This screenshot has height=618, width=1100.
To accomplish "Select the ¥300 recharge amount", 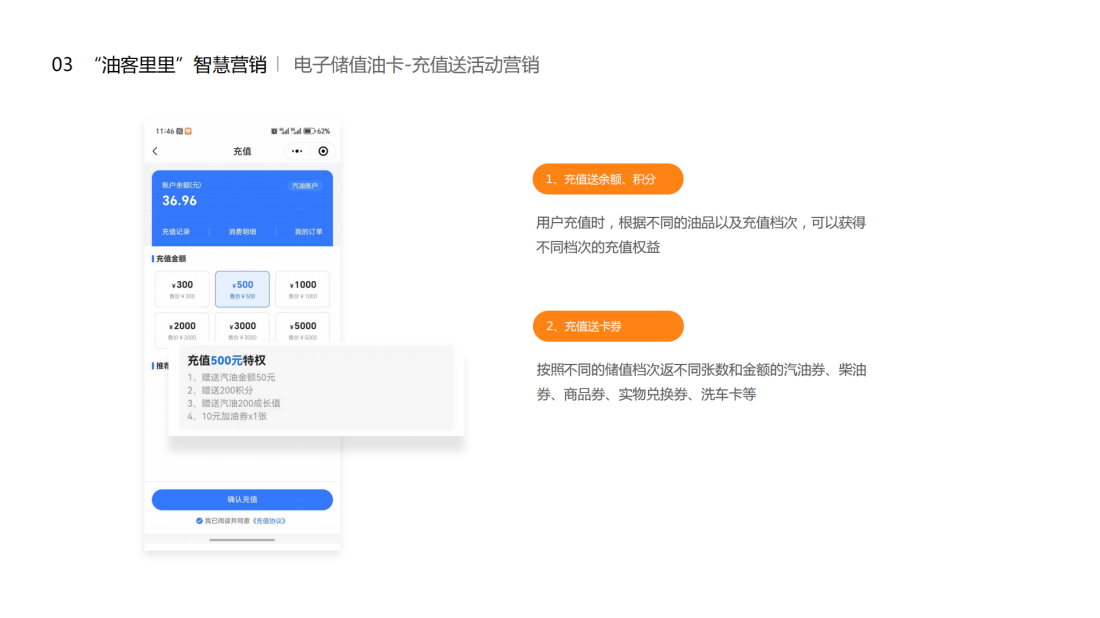I will (x=182, y=289).
